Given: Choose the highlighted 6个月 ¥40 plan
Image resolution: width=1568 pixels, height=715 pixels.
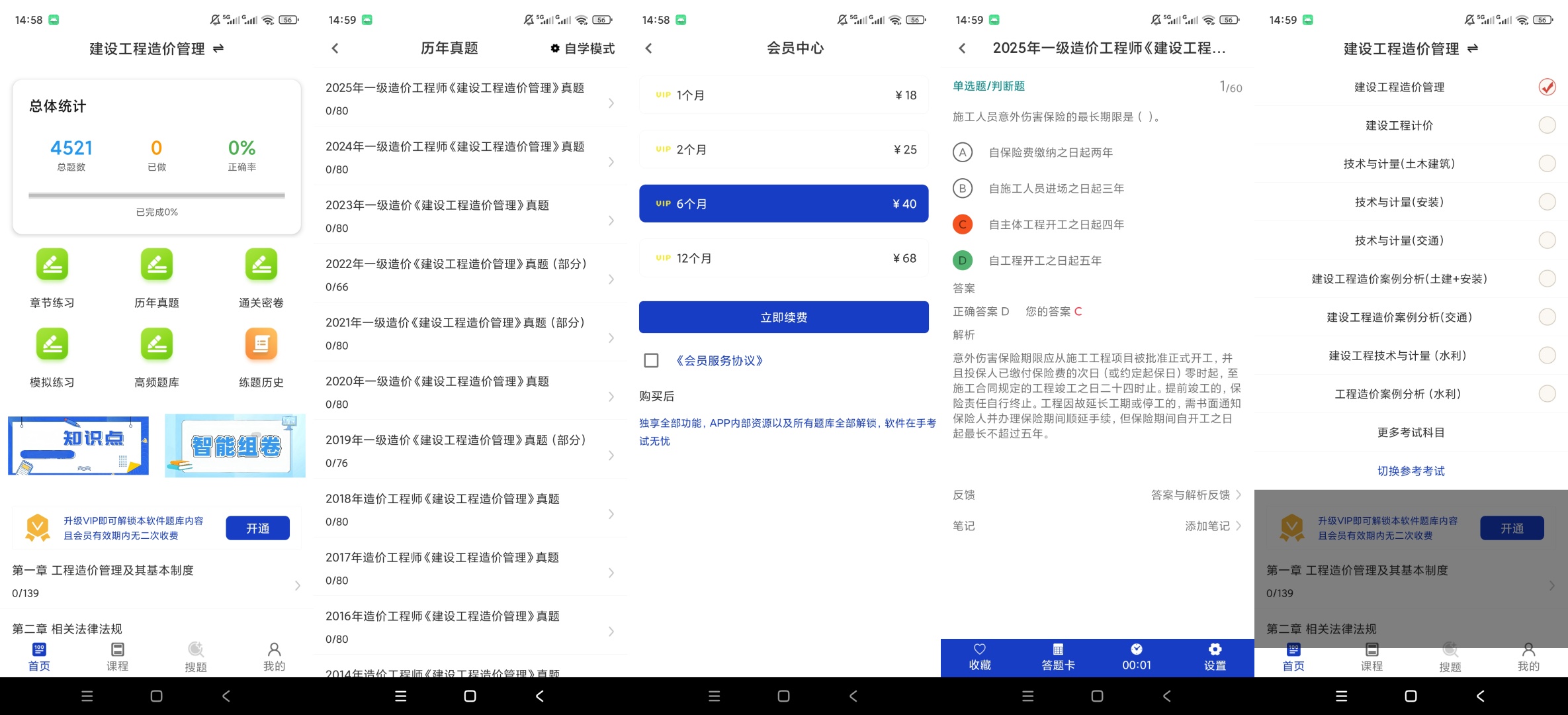Looking at the screenshot, I should (783, 203).
